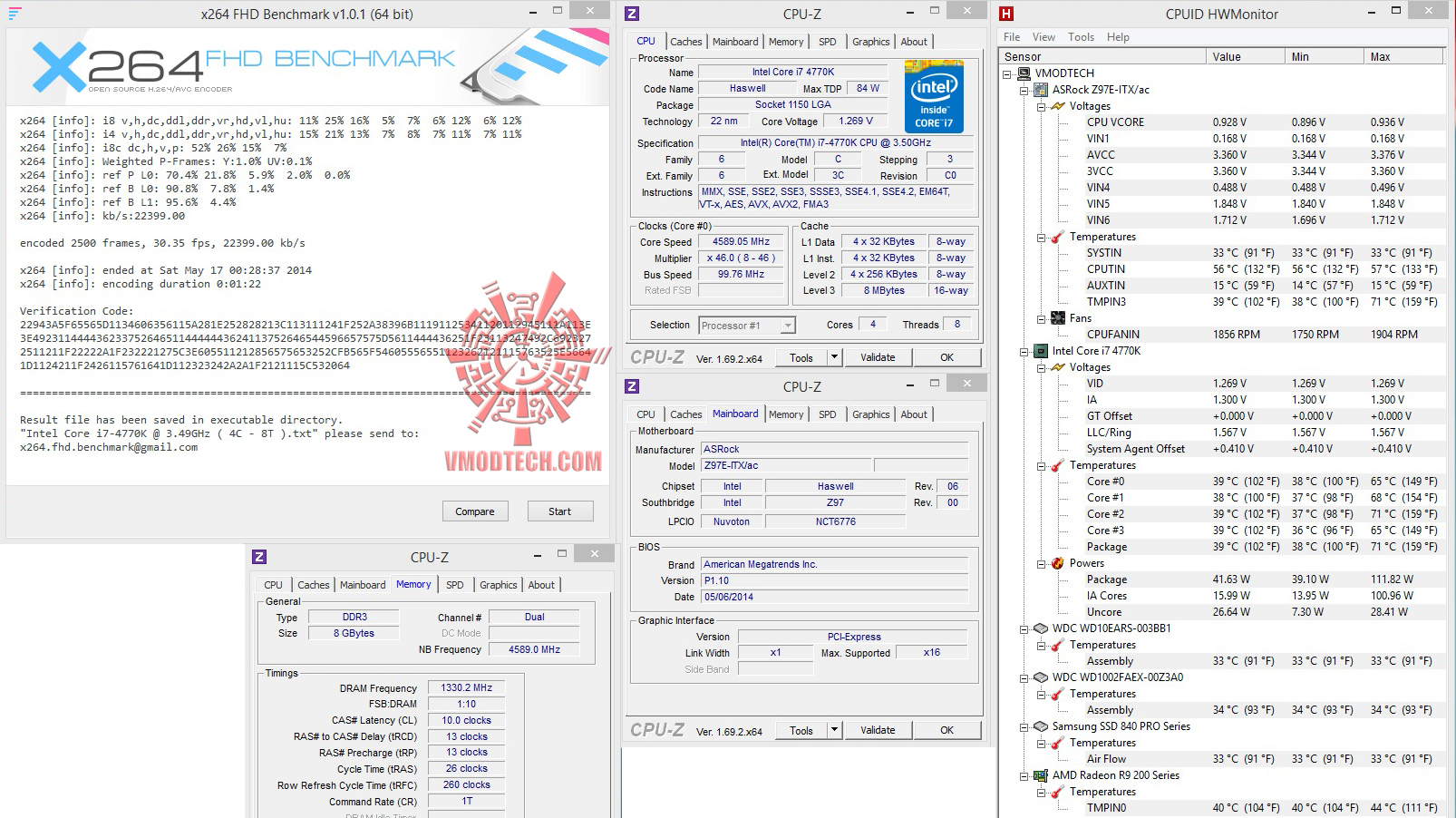Collapse the Voltages group above CPU VCORE

pos(1042,106)
